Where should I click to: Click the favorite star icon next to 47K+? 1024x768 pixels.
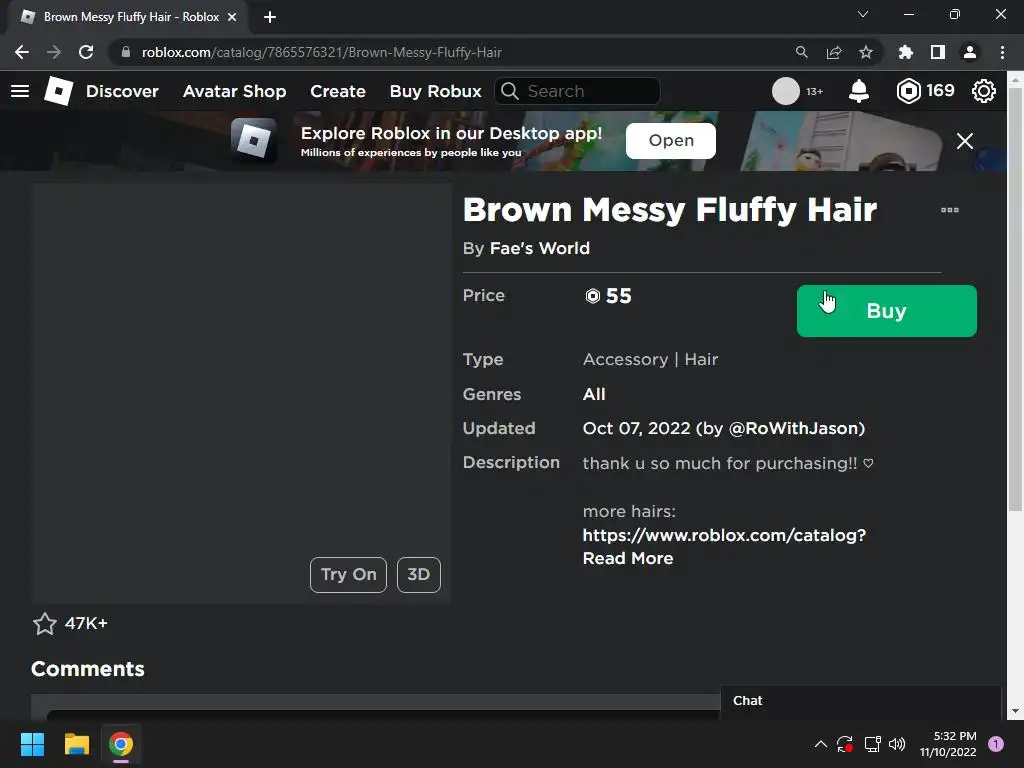[44, 624]
